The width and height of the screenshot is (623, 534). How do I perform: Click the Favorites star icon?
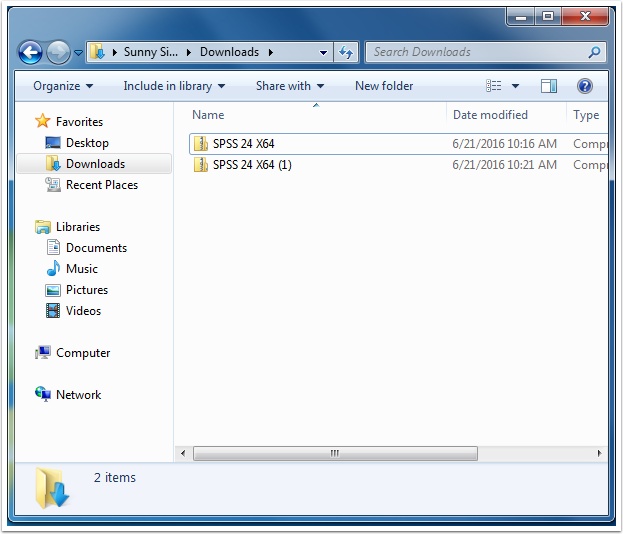click(x=43, y=121)
